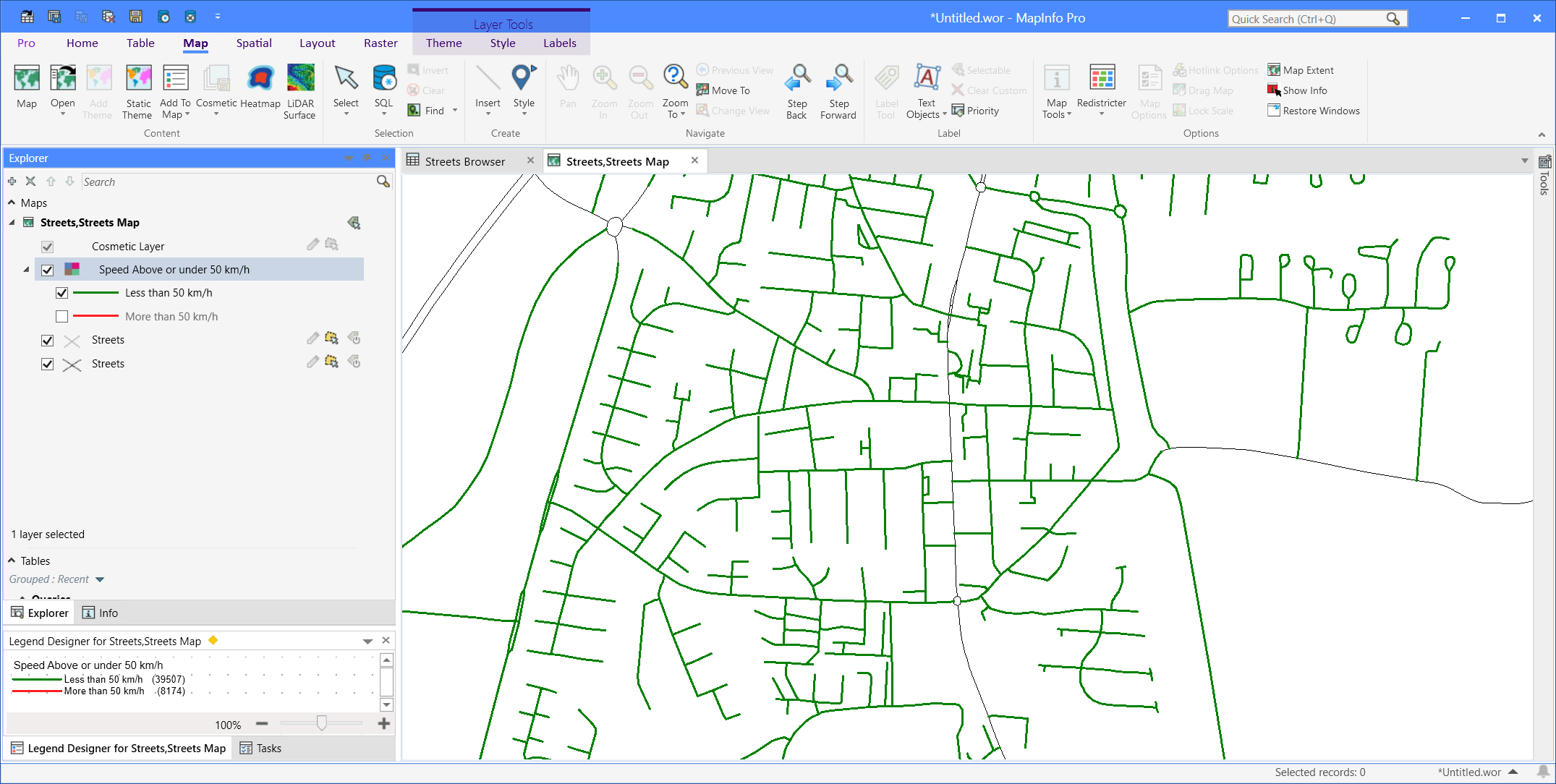1556x784 pixels.
Task: Collapse the Tables section
Action: pos(12,561)
